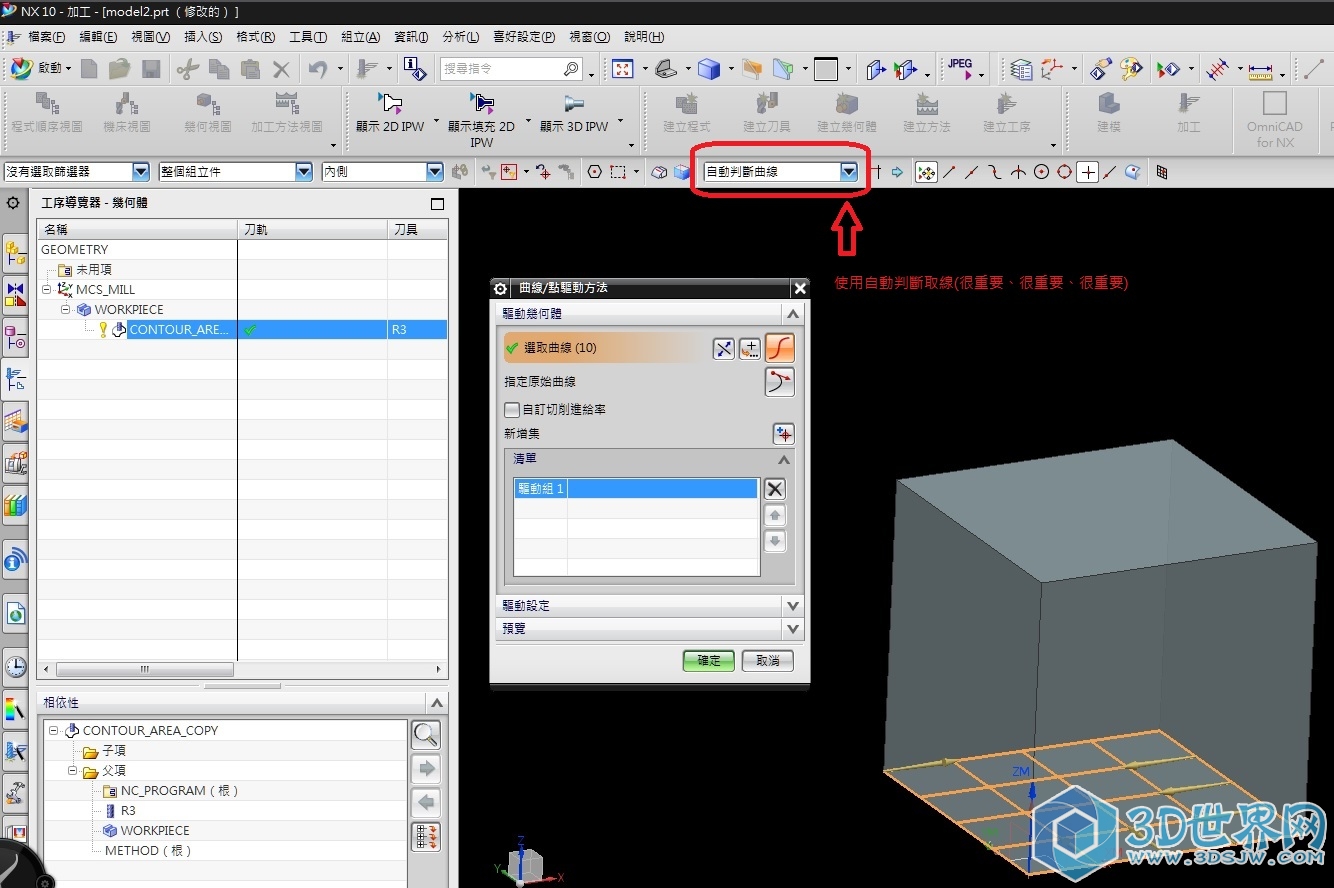
Task: Click the quadrant point snap icon
Action: (x=1064, y=172)
